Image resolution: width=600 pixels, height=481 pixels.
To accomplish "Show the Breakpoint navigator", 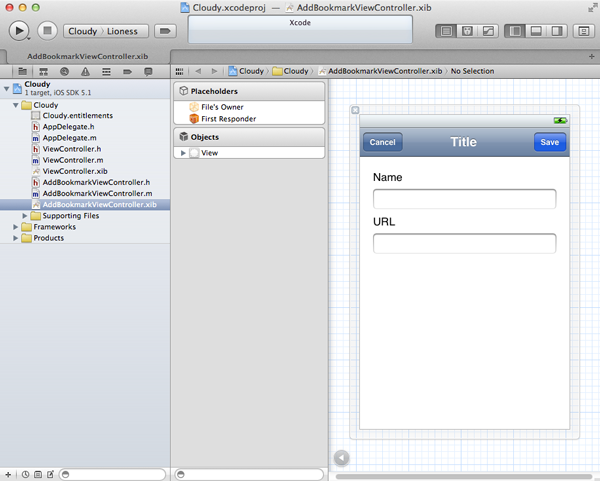I will [127, 71].
